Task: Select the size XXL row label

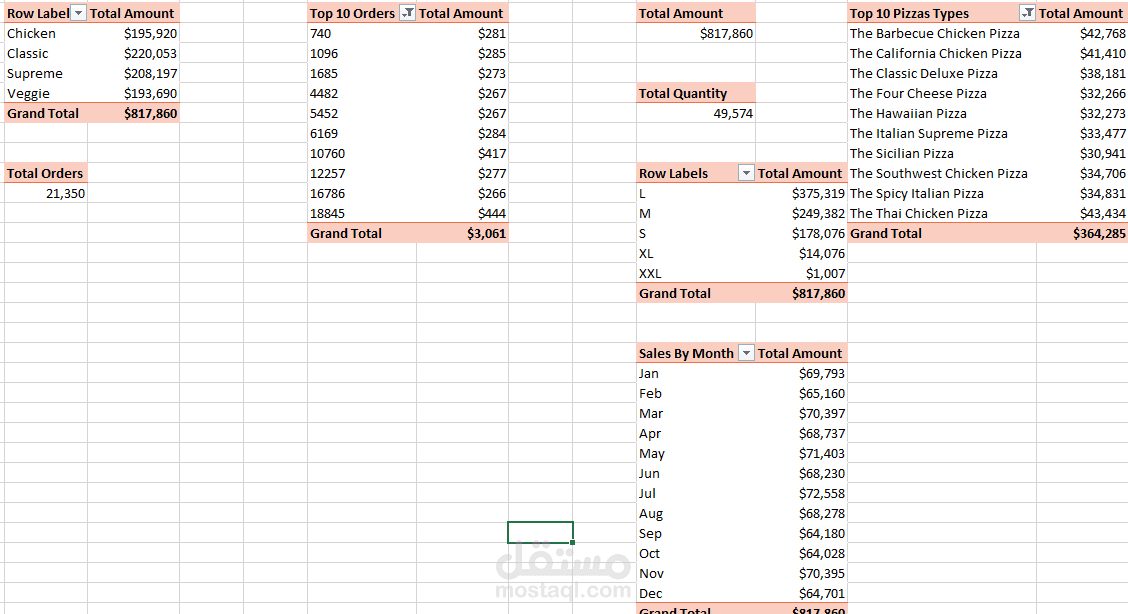Action: pos(696,273)
